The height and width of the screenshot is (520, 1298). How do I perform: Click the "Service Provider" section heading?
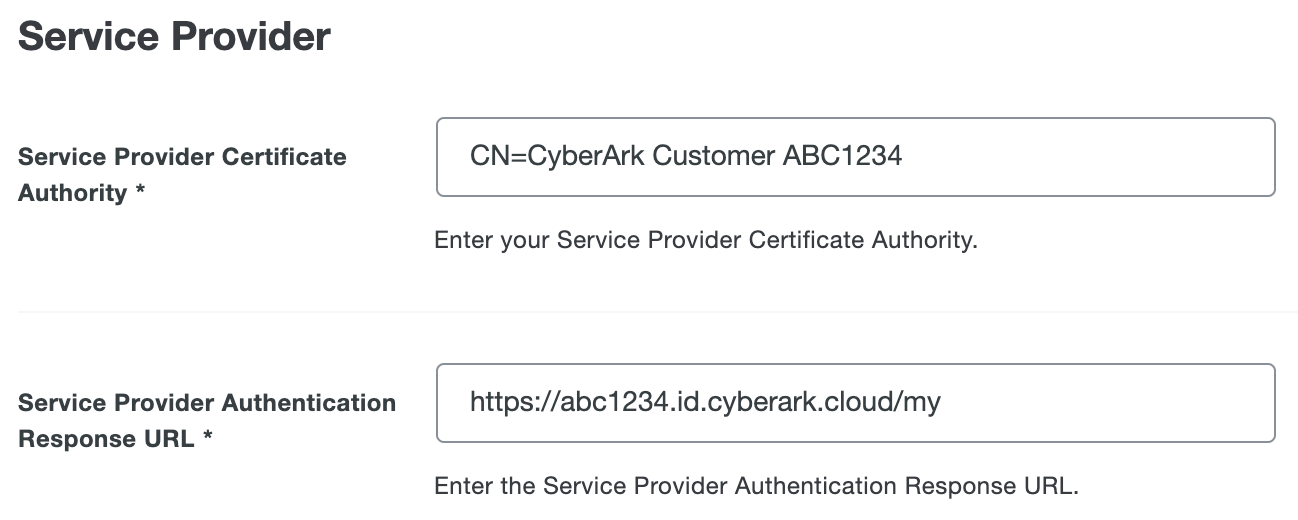click(174, 37)
